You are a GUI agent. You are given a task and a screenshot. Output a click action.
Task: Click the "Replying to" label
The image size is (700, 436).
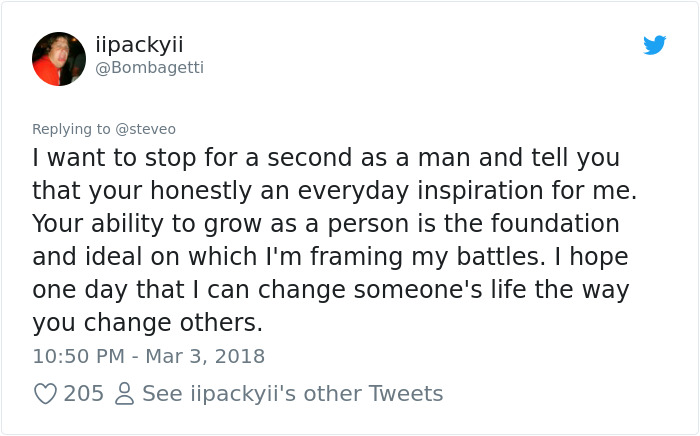click(x=71, y=129)
